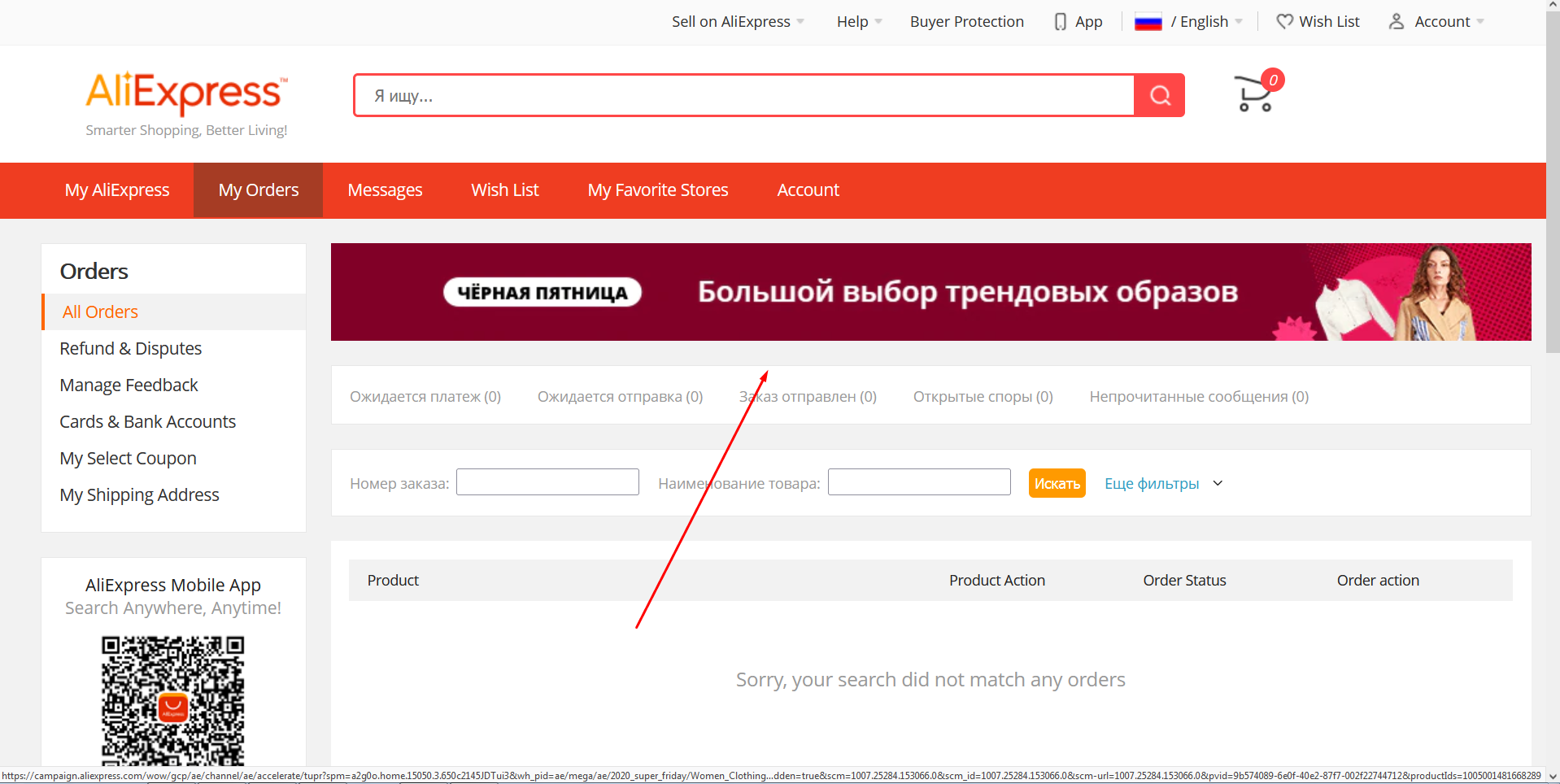Open Wish List tab in red navbar
The width and height of the screenshot is (1560, 784).
[505, 190]
